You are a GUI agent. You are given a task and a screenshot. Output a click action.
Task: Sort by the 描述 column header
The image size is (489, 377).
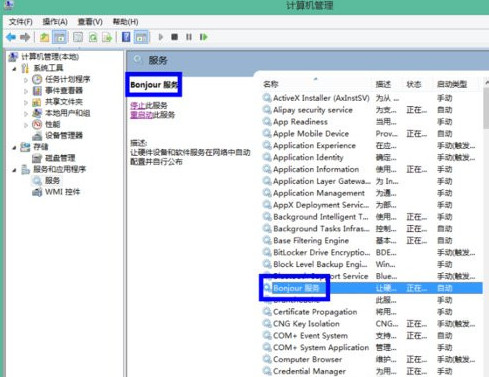click(x=383, y=84)
